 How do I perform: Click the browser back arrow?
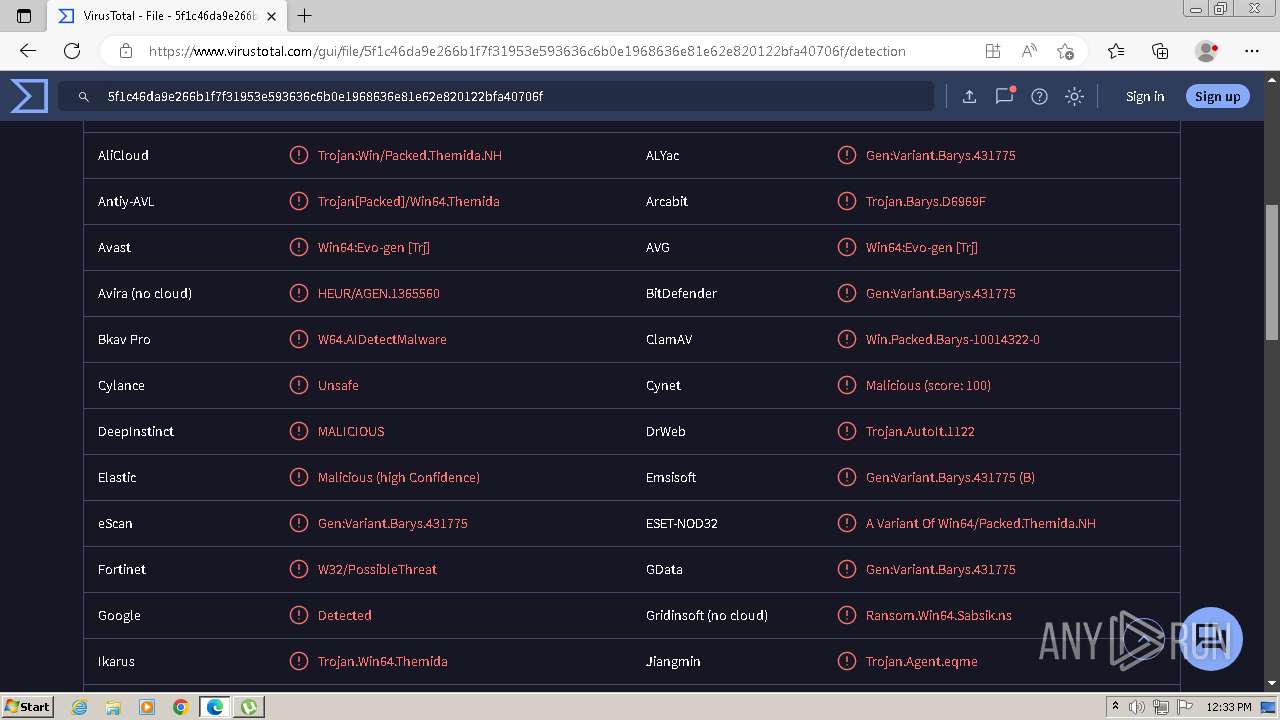(28, 51)
